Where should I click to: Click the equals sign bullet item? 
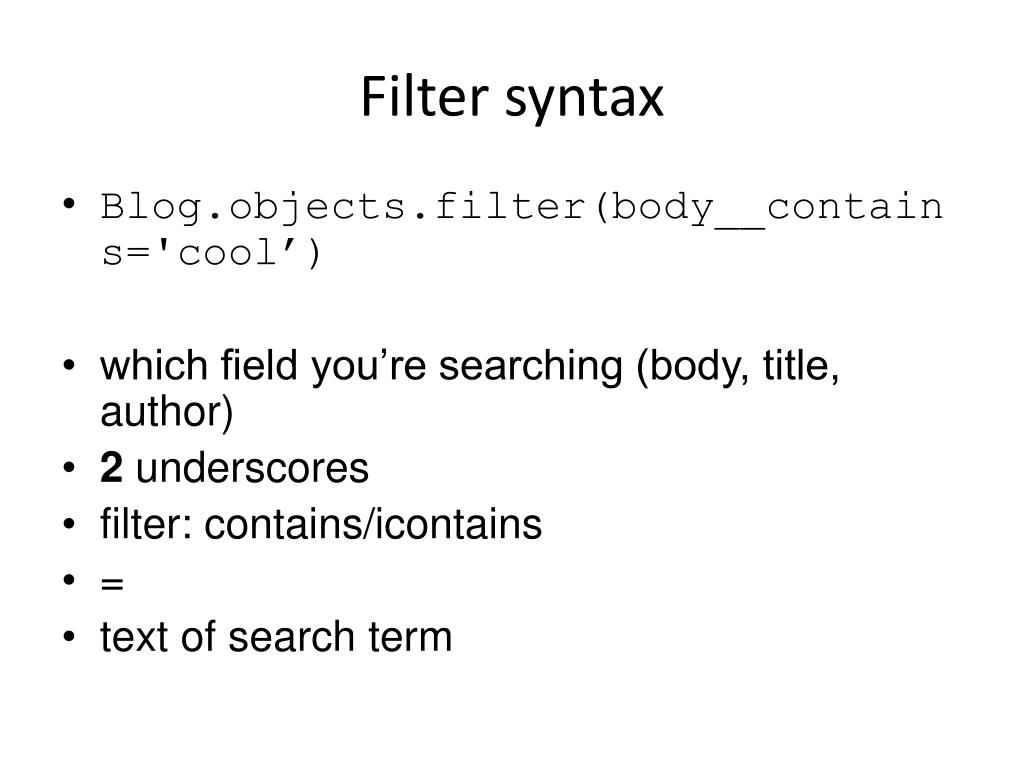pyautogui.click(x=112, y=583)
